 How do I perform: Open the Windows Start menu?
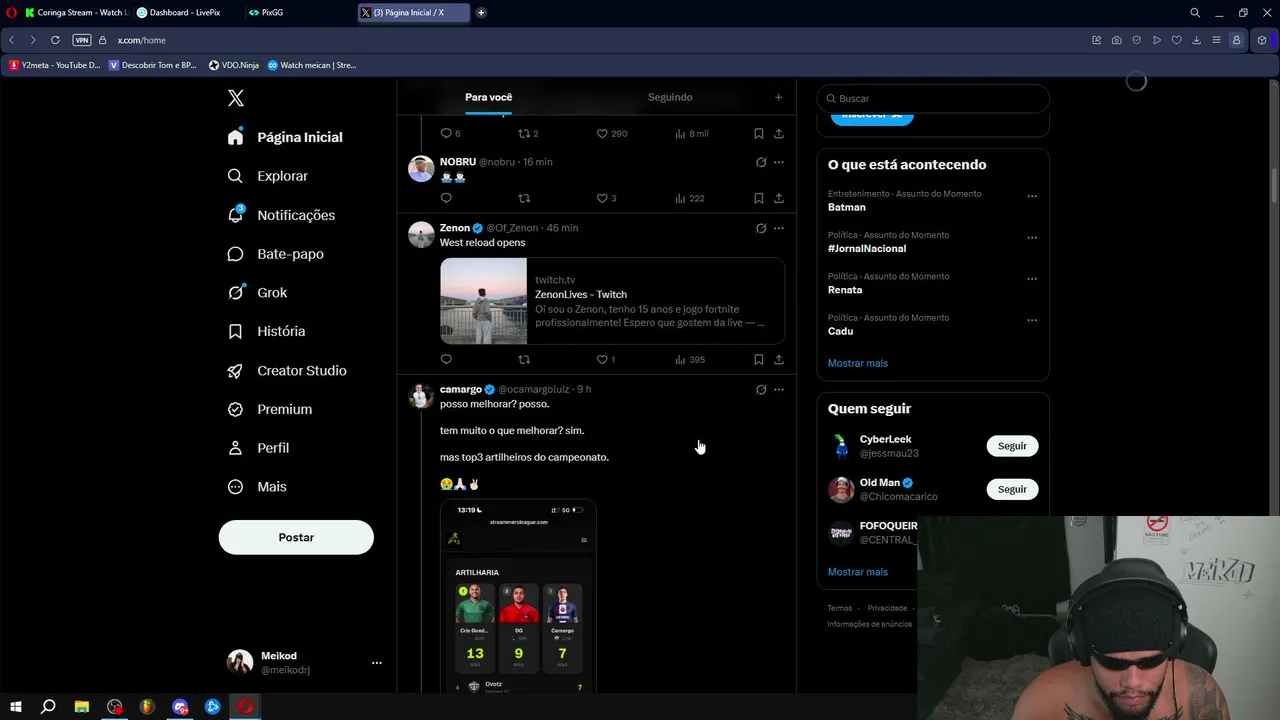(x=15, y=707)
